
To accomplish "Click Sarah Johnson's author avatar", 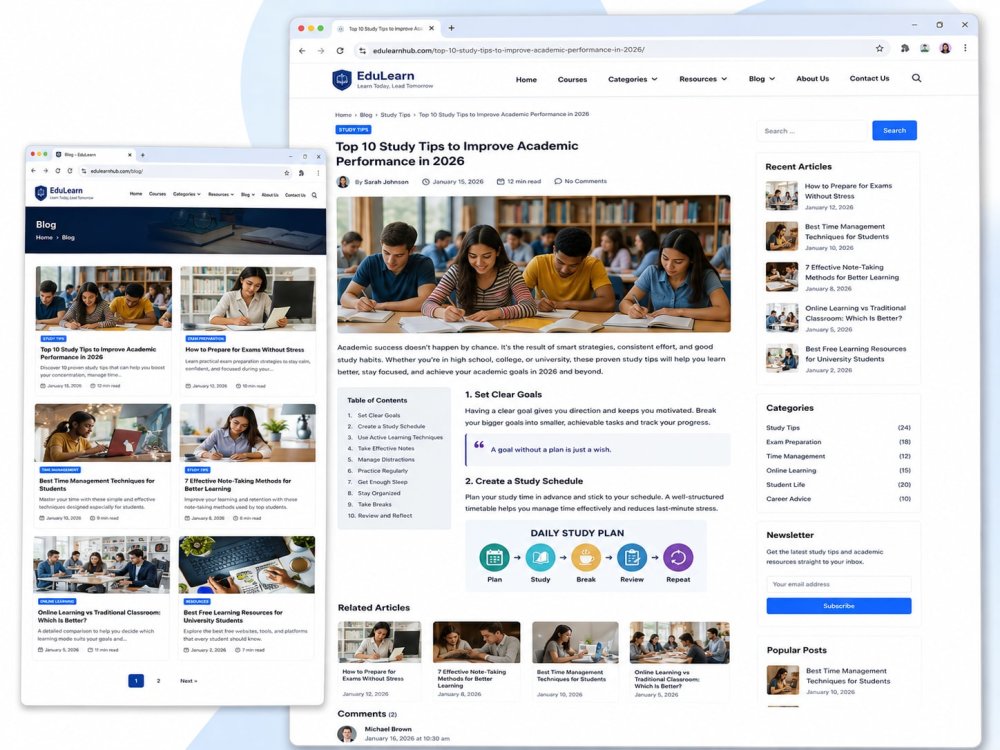I will (343, 182).
